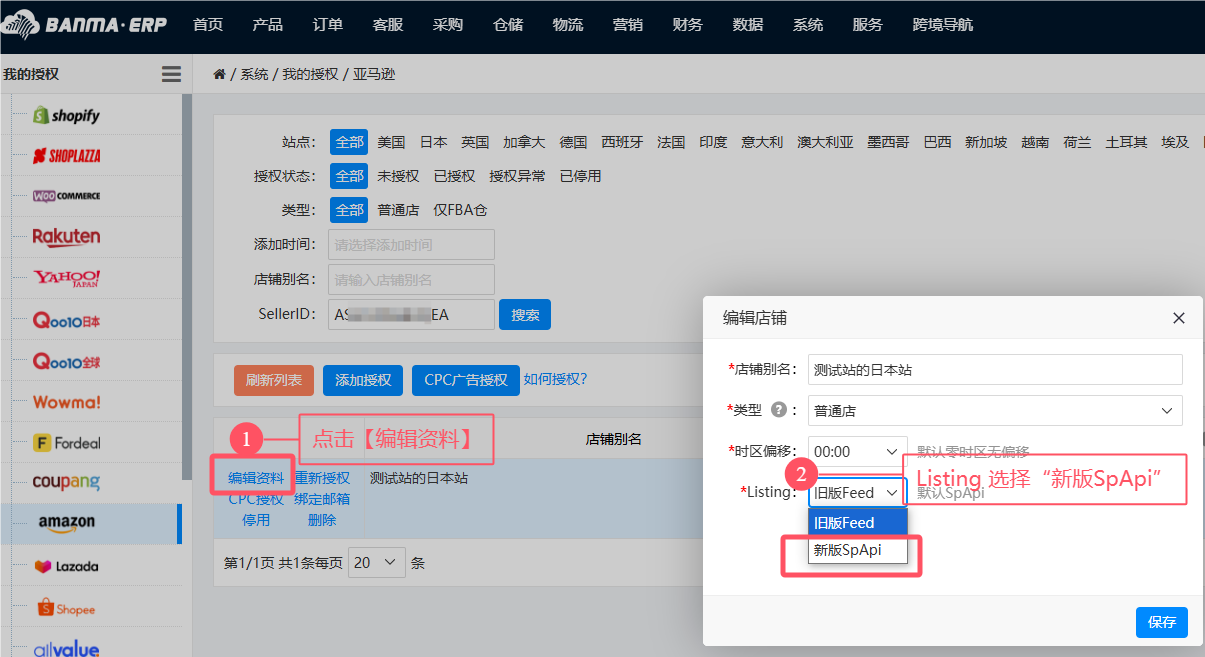Open the 产品 menu
The image size is (1205, 657).
tap(268, 25)
